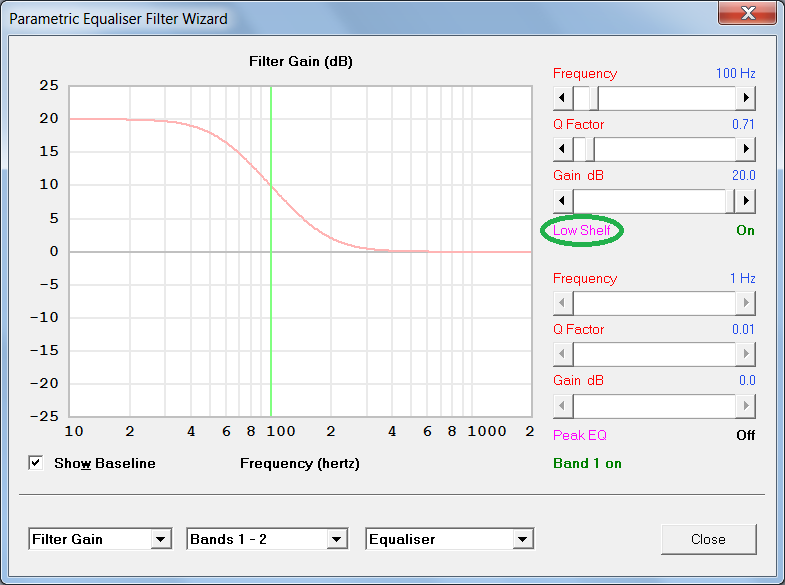The width and height of the screenshot is (785, 585).
Task: Click right arrow of Band 2 Gain dB slider
Action: tap(745, 406)
